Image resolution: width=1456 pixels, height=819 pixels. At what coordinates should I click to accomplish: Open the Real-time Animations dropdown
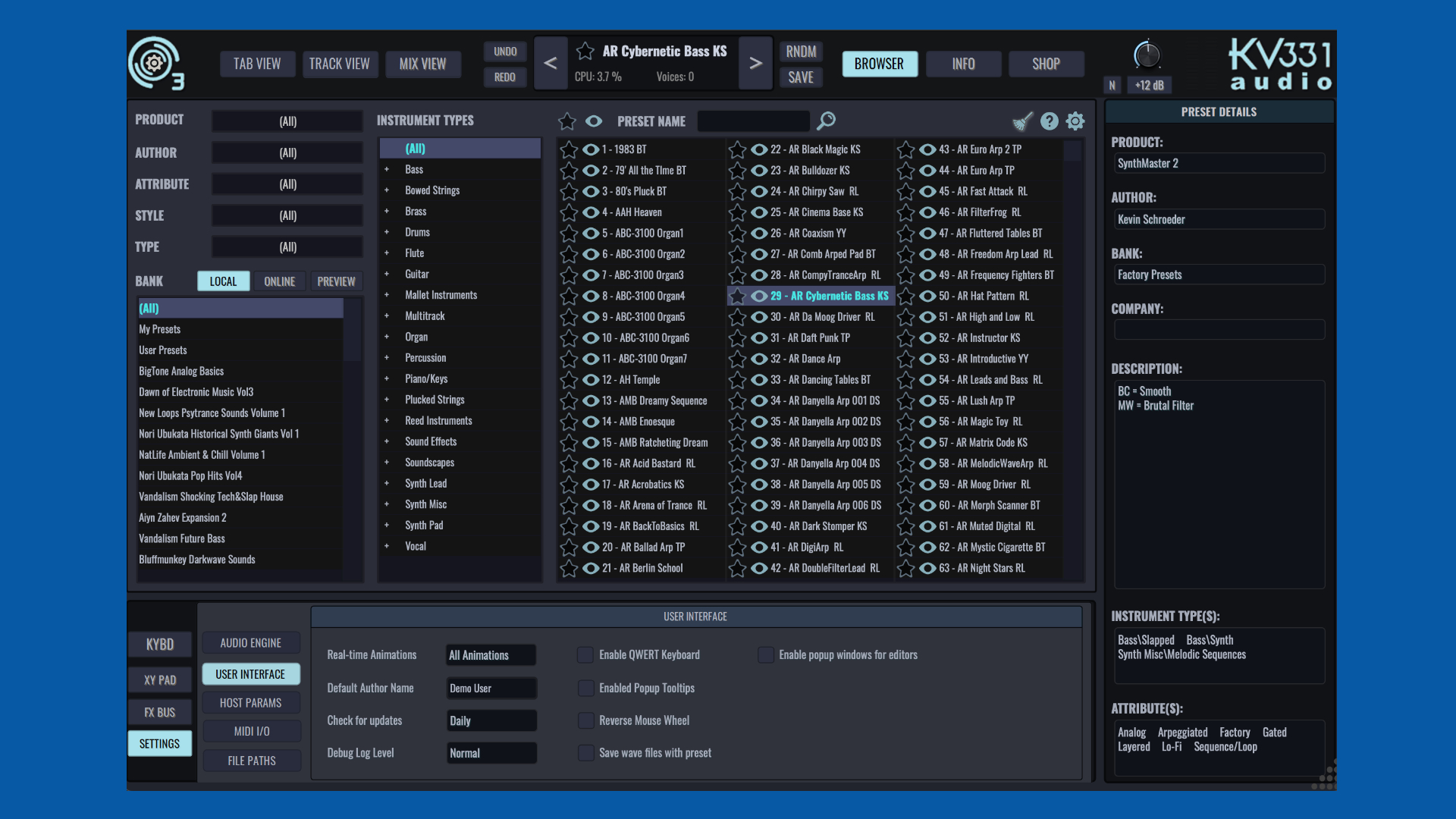tap(491, 655)
